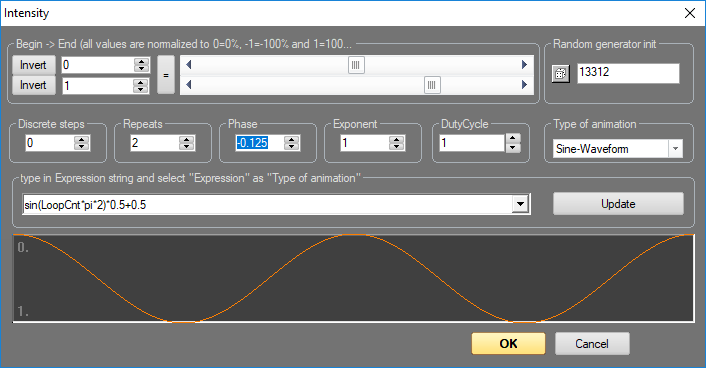Click the right arrow of the End slider
This screenshot has height=368, width=706.
pos(524,85)
